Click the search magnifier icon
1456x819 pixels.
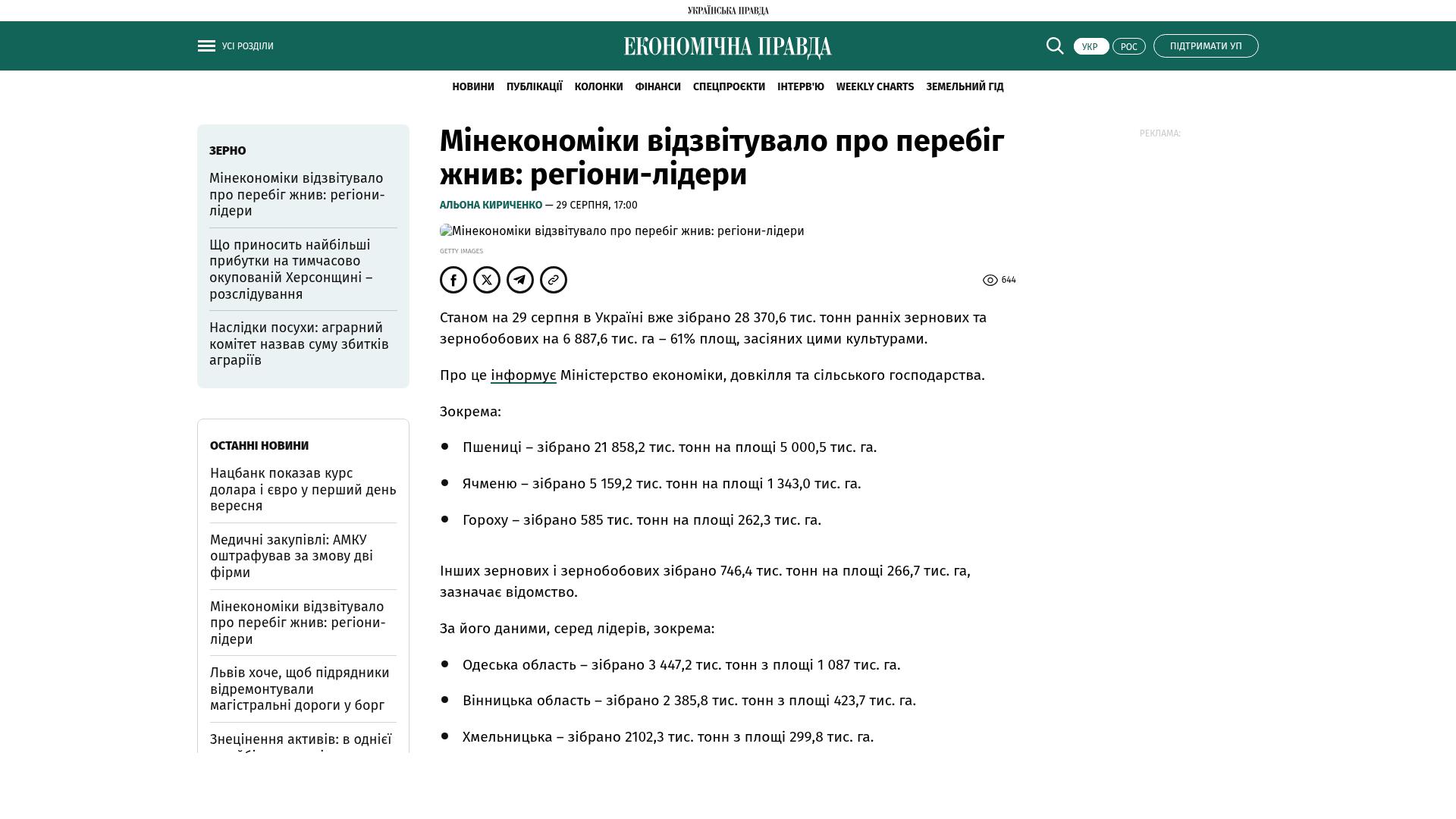(x=1055, y=46)
